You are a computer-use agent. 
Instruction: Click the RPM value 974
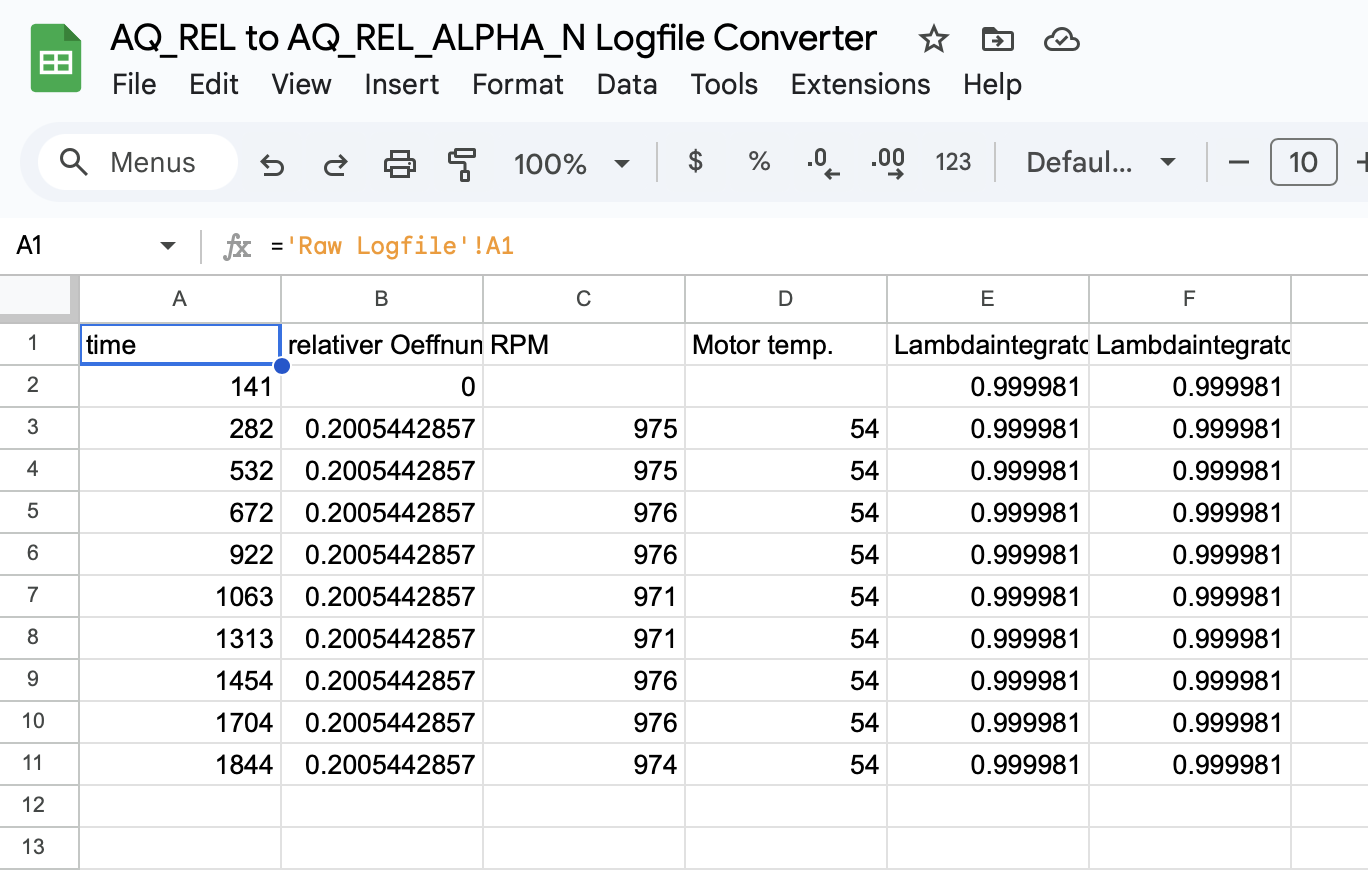point(584,765)
